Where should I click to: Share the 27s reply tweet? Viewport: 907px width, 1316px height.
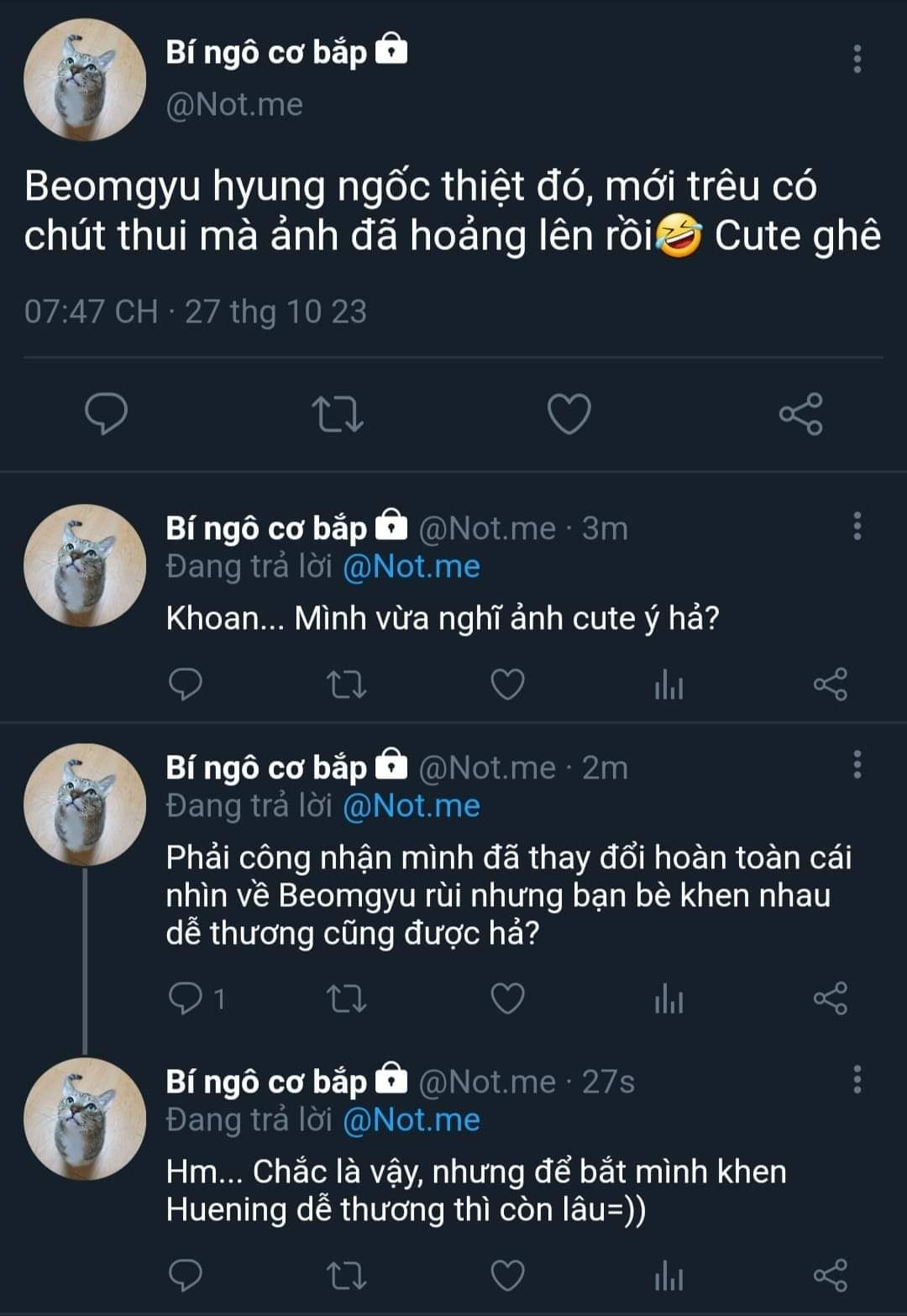pyautogui.click(x=830, y=1275)
